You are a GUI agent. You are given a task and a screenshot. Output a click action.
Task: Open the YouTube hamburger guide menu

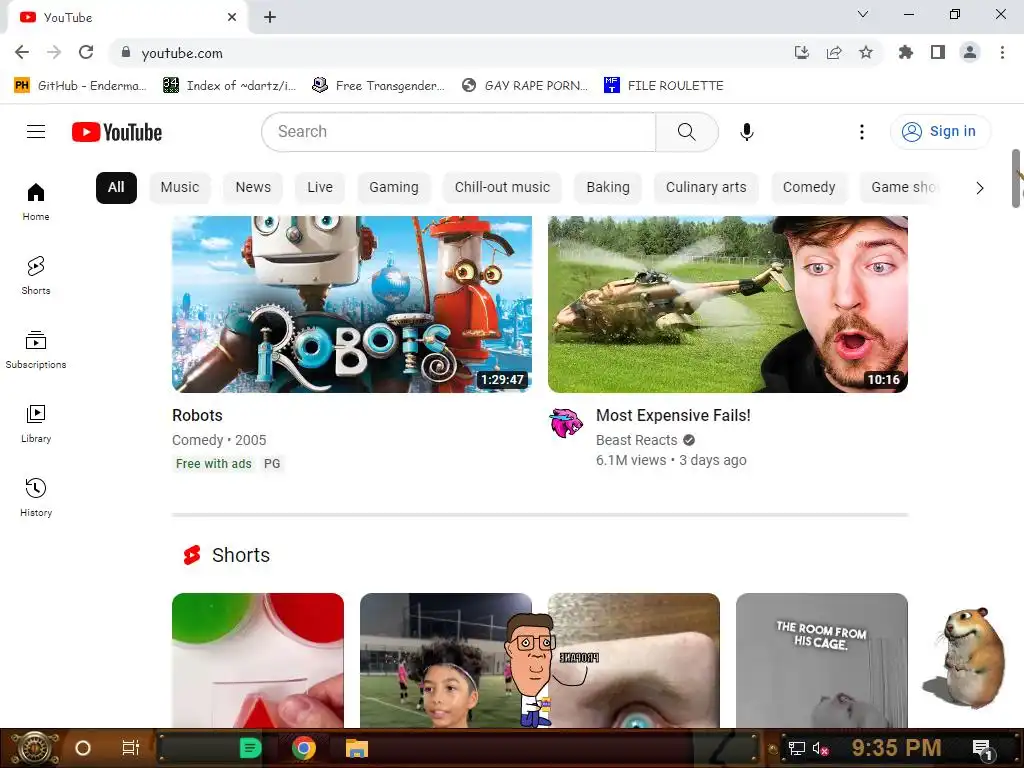36,132
